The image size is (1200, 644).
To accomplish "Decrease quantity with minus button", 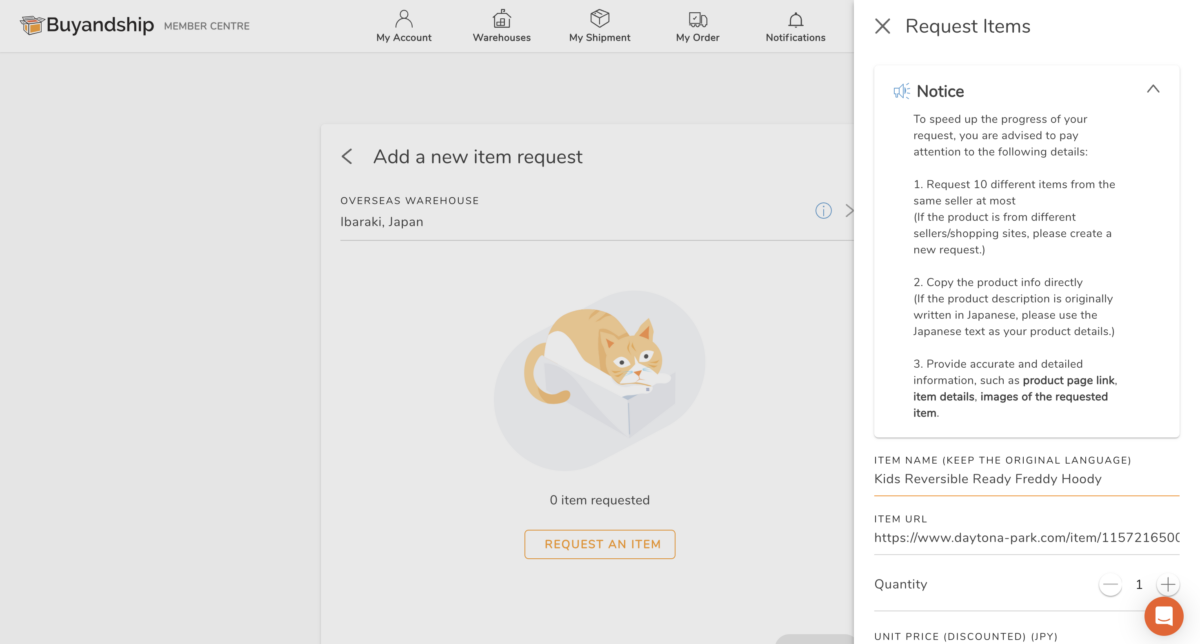I will click(x=1110, y=585).
